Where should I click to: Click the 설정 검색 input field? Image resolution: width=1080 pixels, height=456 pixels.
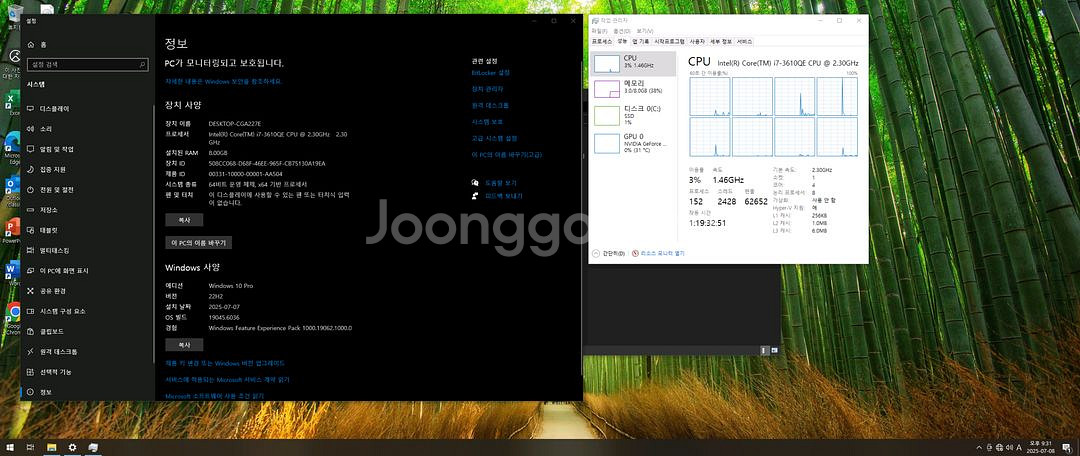(87, 65)
